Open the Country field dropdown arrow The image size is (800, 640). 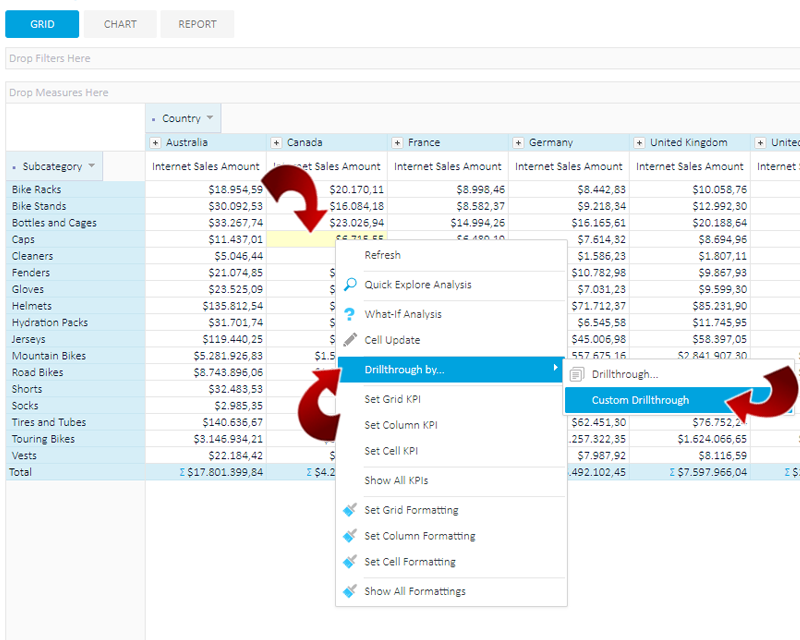[210, 117]
